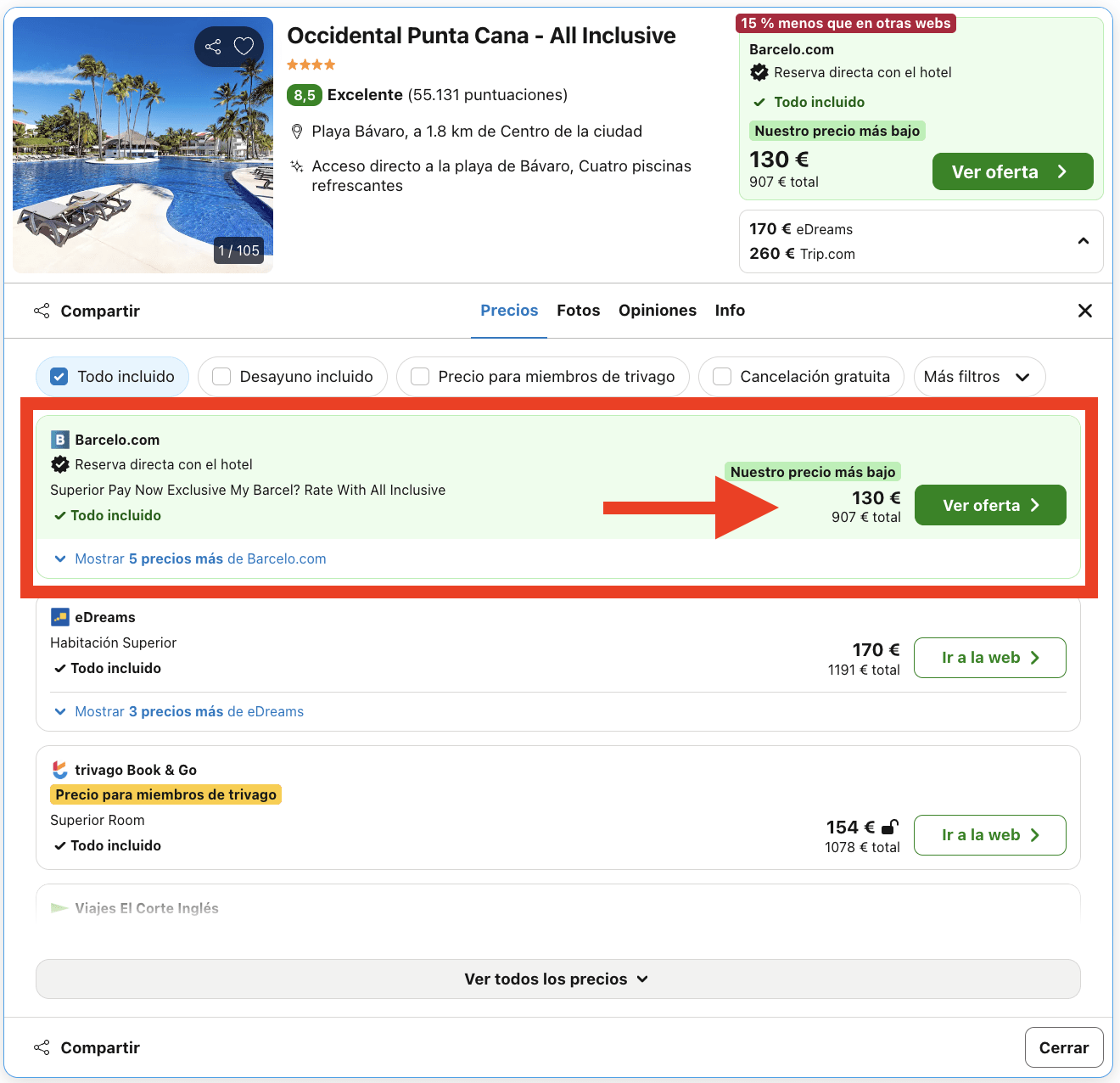Click the Cerrar button

pyautogui.click(x=1063, y=1047)
